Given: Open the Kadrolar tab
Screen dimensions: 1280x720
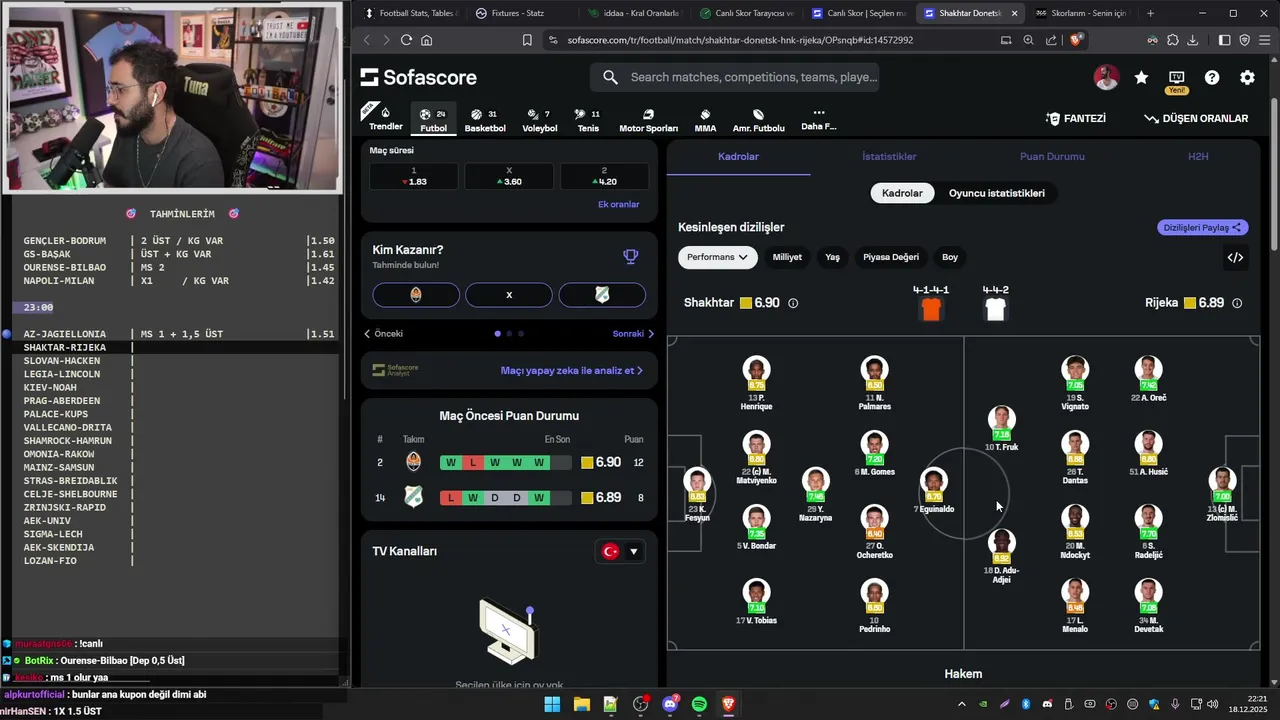Looking at the screenshot, I should click(x=738, y=157).
